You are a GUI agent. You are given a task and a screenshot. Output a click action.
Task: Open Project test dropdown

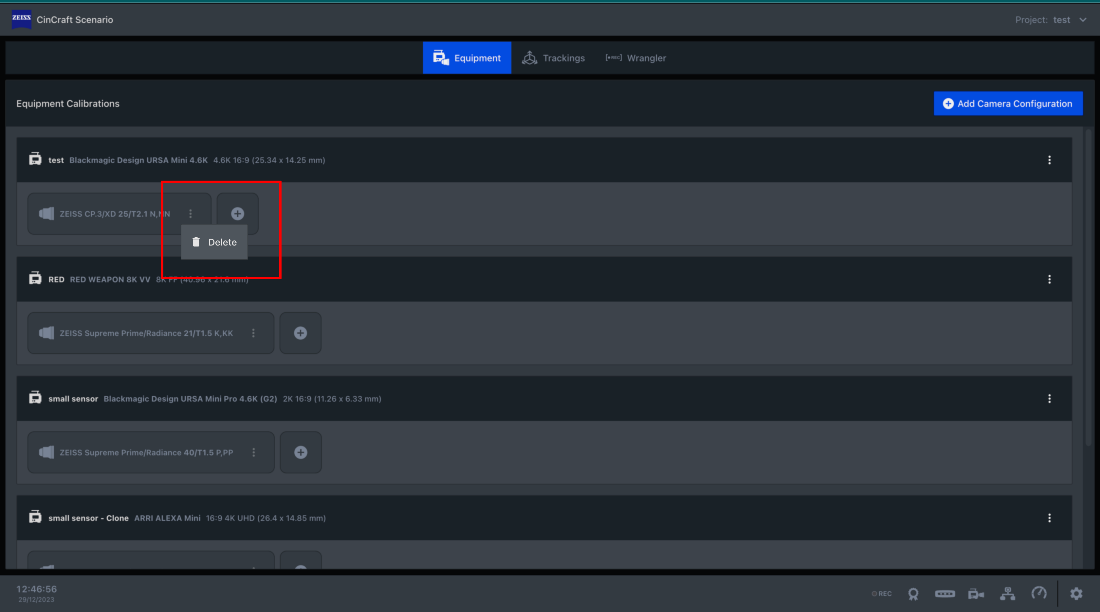tap(1050, 20)
